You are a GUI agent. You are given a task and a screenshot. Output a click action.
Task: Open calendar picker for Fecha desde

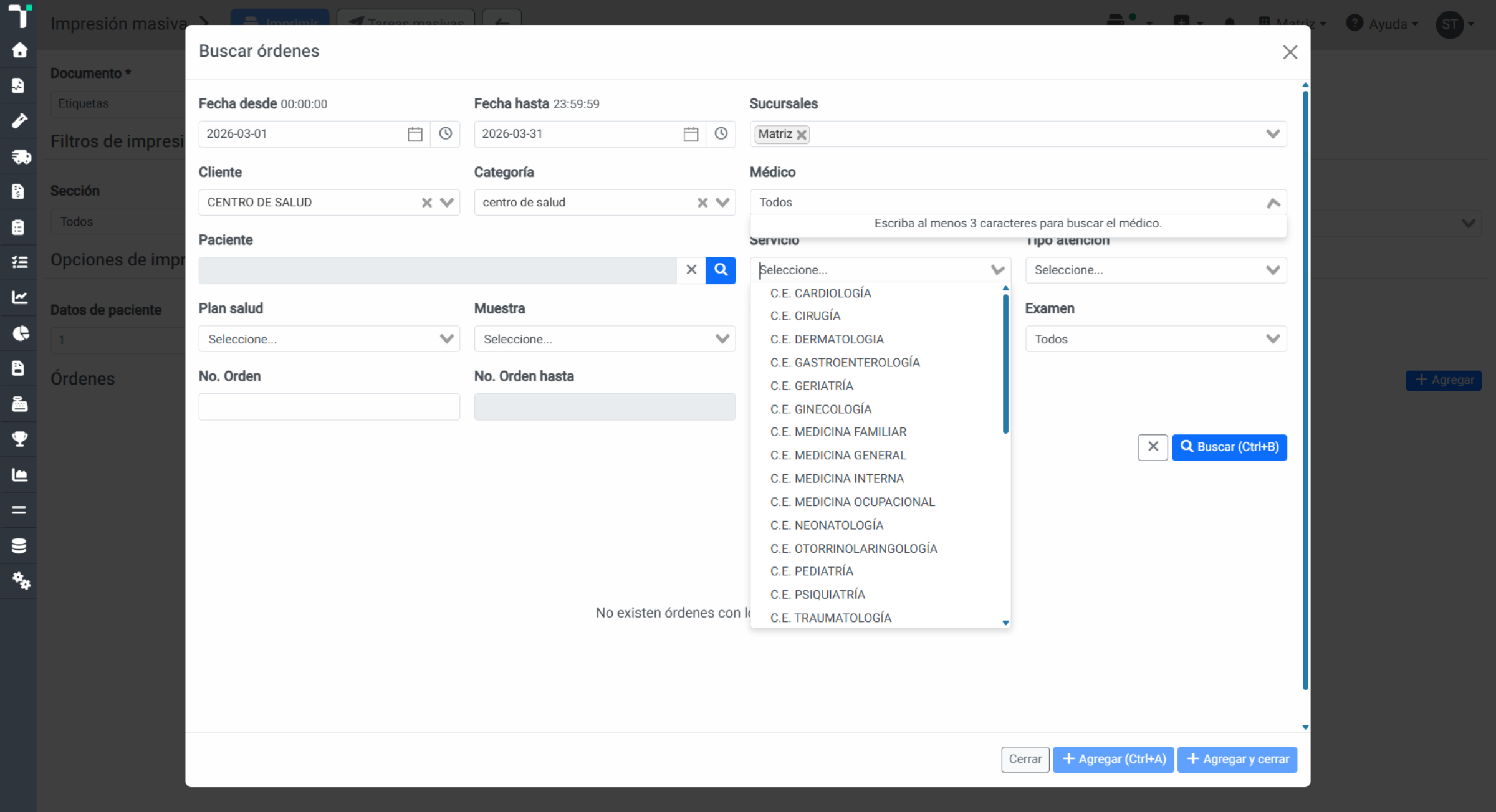click(x=415, y=134)
